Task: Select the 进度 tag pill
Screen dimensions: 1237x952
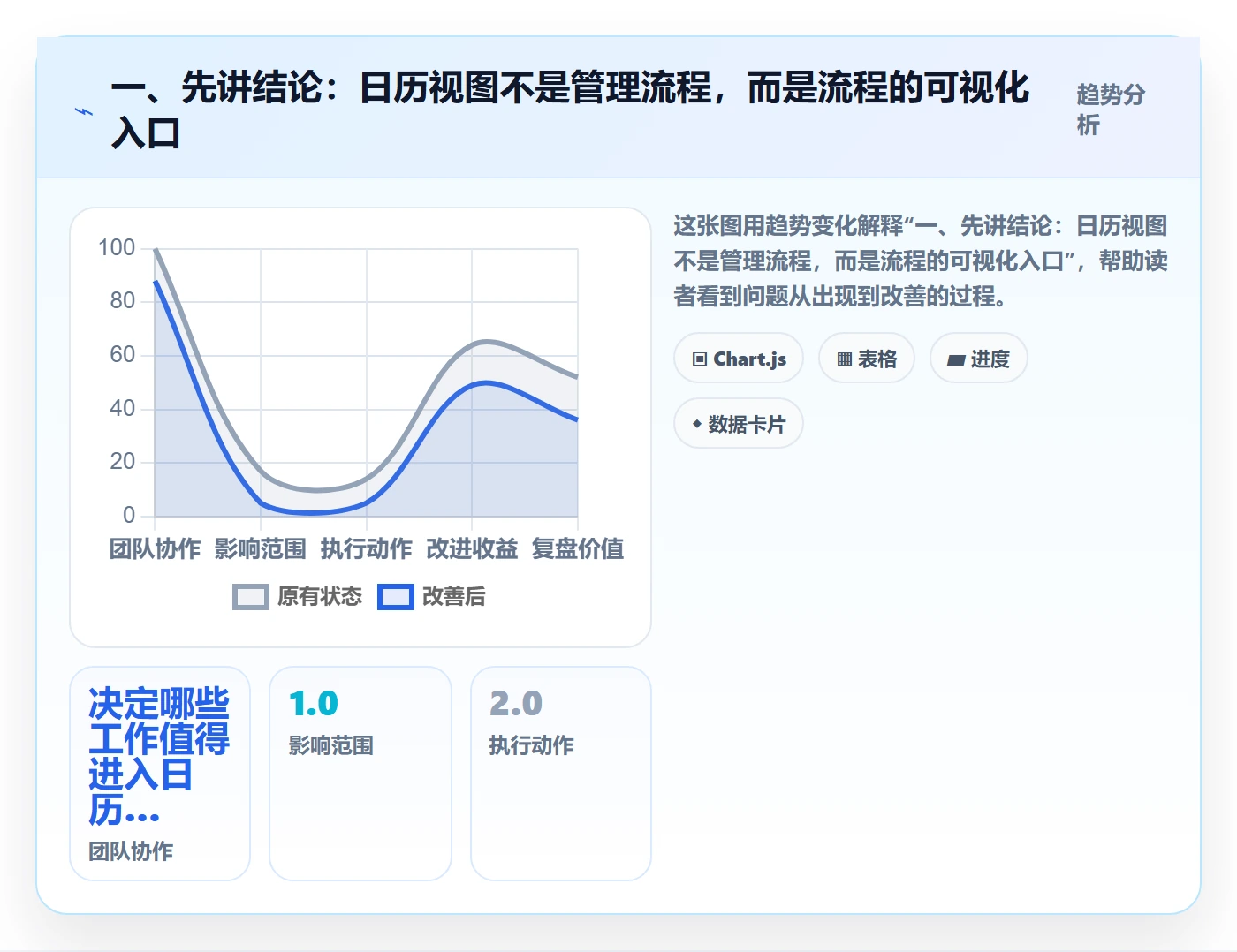Action: point(979,359)
